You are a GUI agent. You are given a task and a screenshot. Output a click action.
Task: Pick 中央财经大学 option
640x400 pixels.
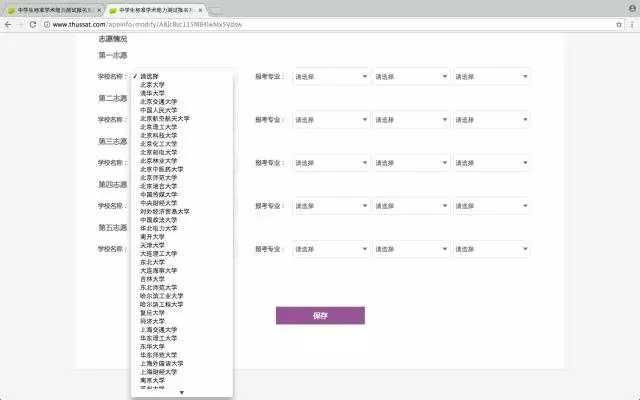pyautogui.click(x=182, y=203)
